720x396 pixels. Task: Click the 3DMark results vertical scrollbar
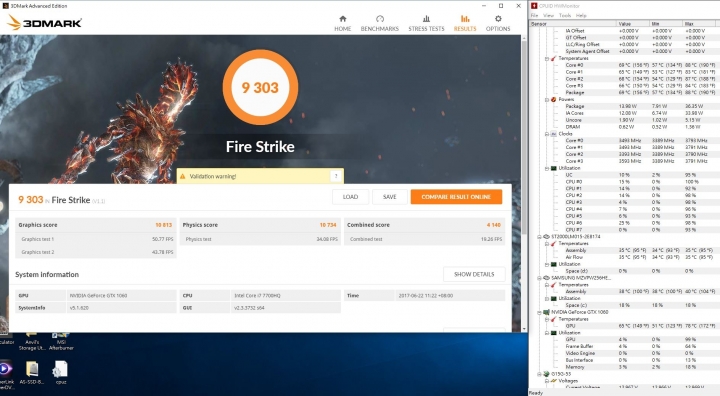524,138
